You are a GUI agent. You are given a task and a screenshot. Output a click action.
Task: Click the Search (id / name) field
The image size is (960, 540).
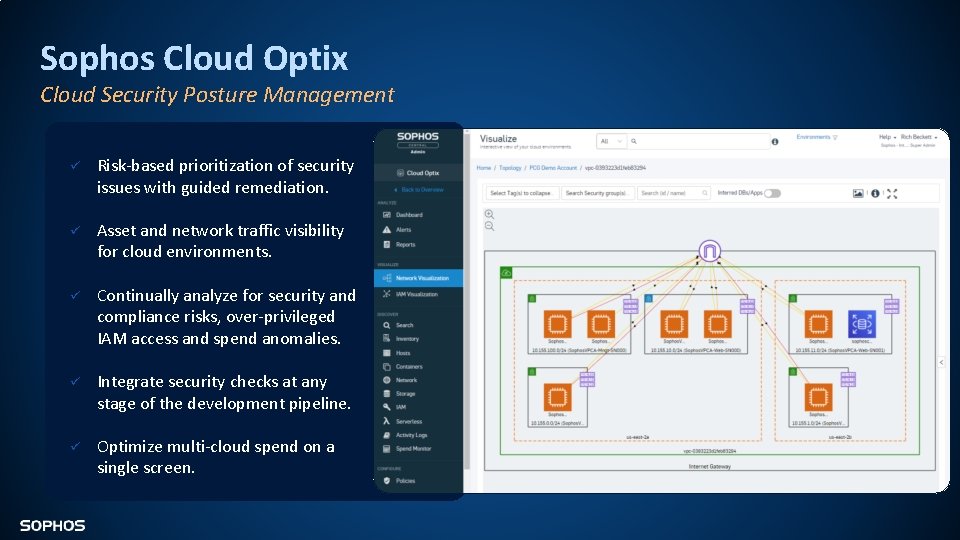[673, 193]
